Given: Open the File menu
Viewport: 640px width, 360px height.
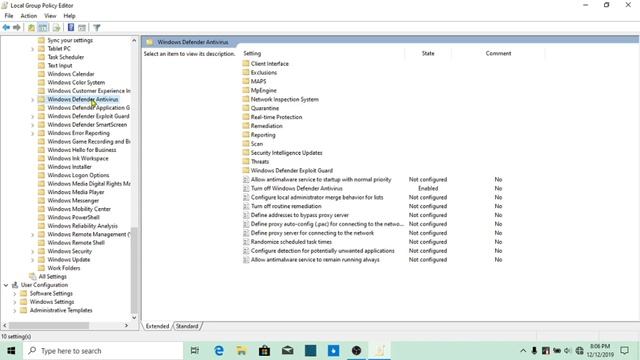Looking at the screenshot, I should [x=9, y=16].
